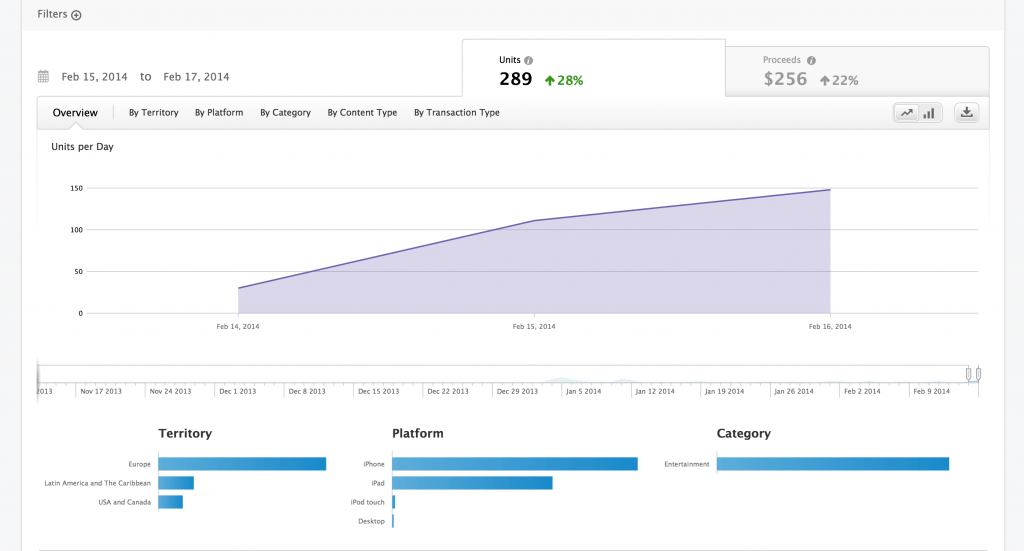
Task: Click the Units info icon
Action: point(529,60)
